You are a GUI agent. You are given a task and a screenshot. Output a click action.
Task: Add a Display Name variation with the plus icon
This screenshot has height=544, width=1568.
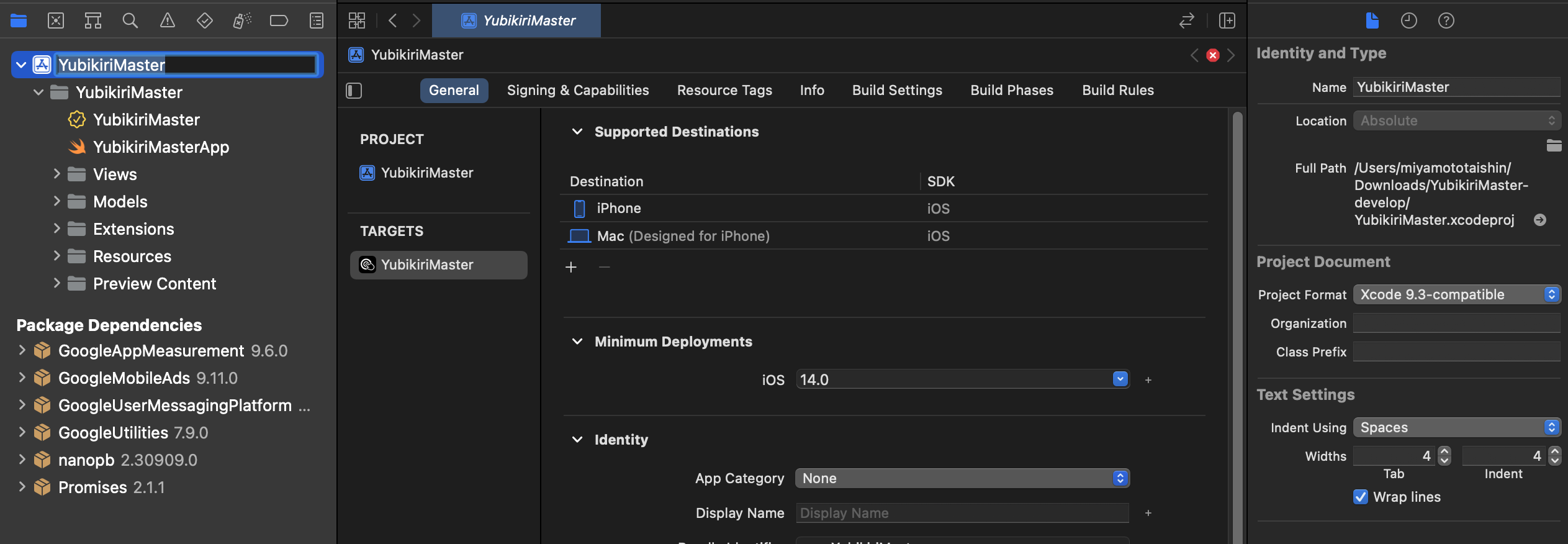click(x=1148, y=513)
